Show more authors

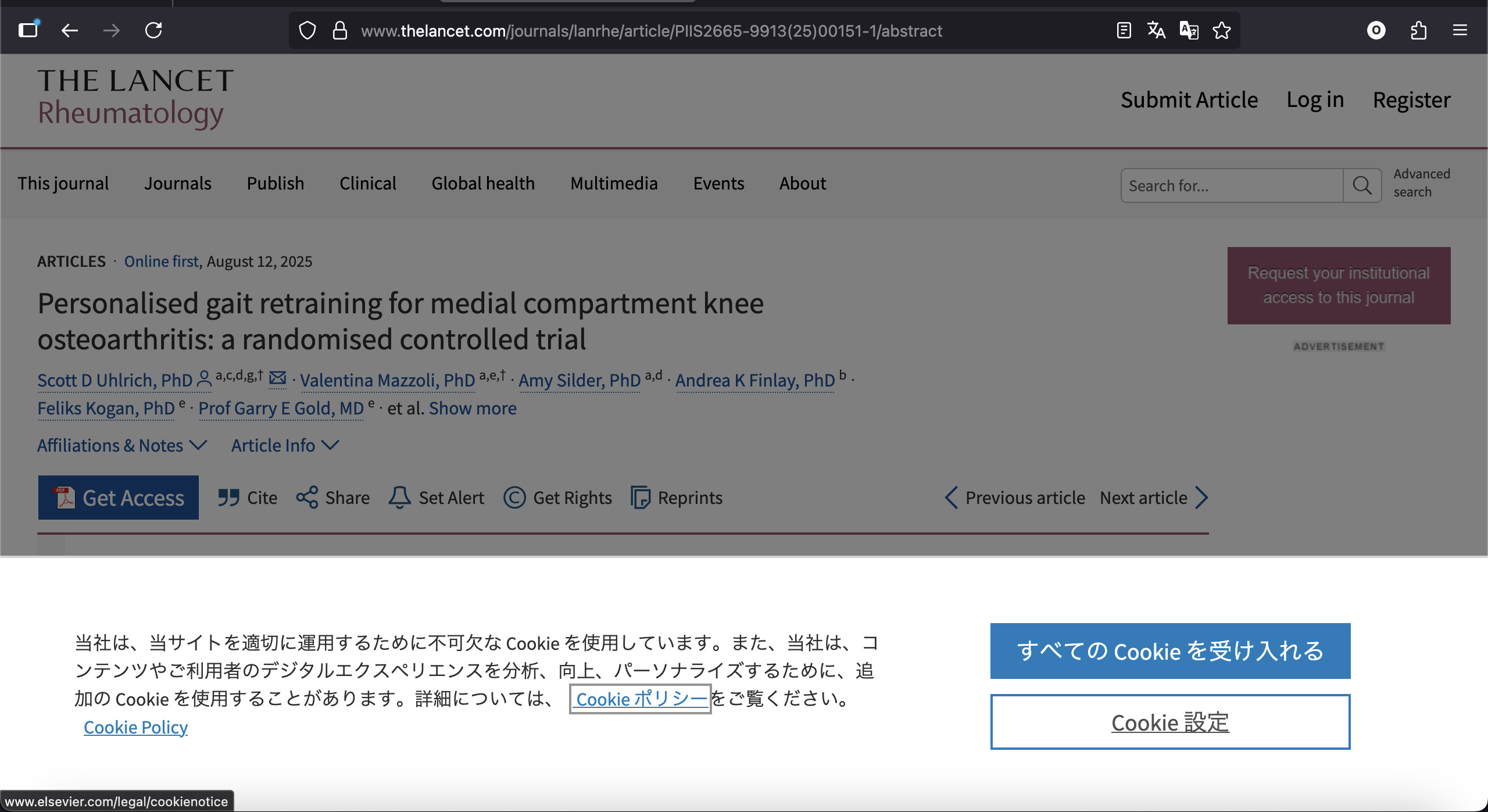(x=473, y=409)
